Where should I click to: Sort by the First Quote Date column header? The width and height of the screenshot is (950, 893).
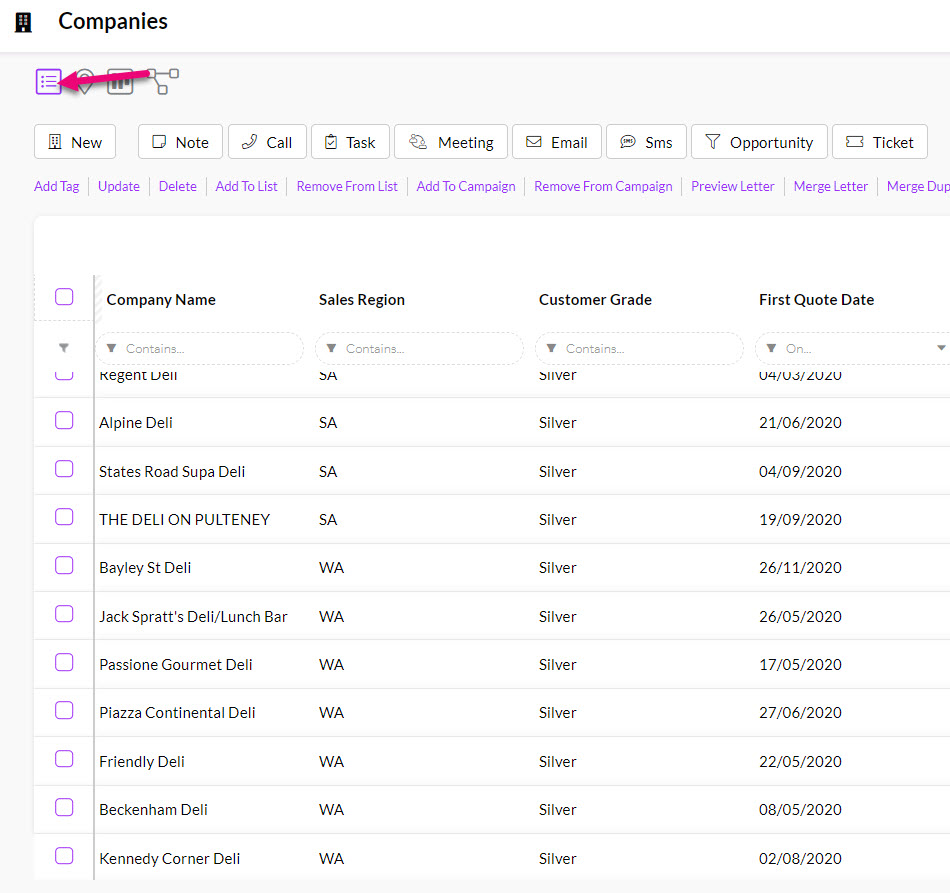[817, 300]
